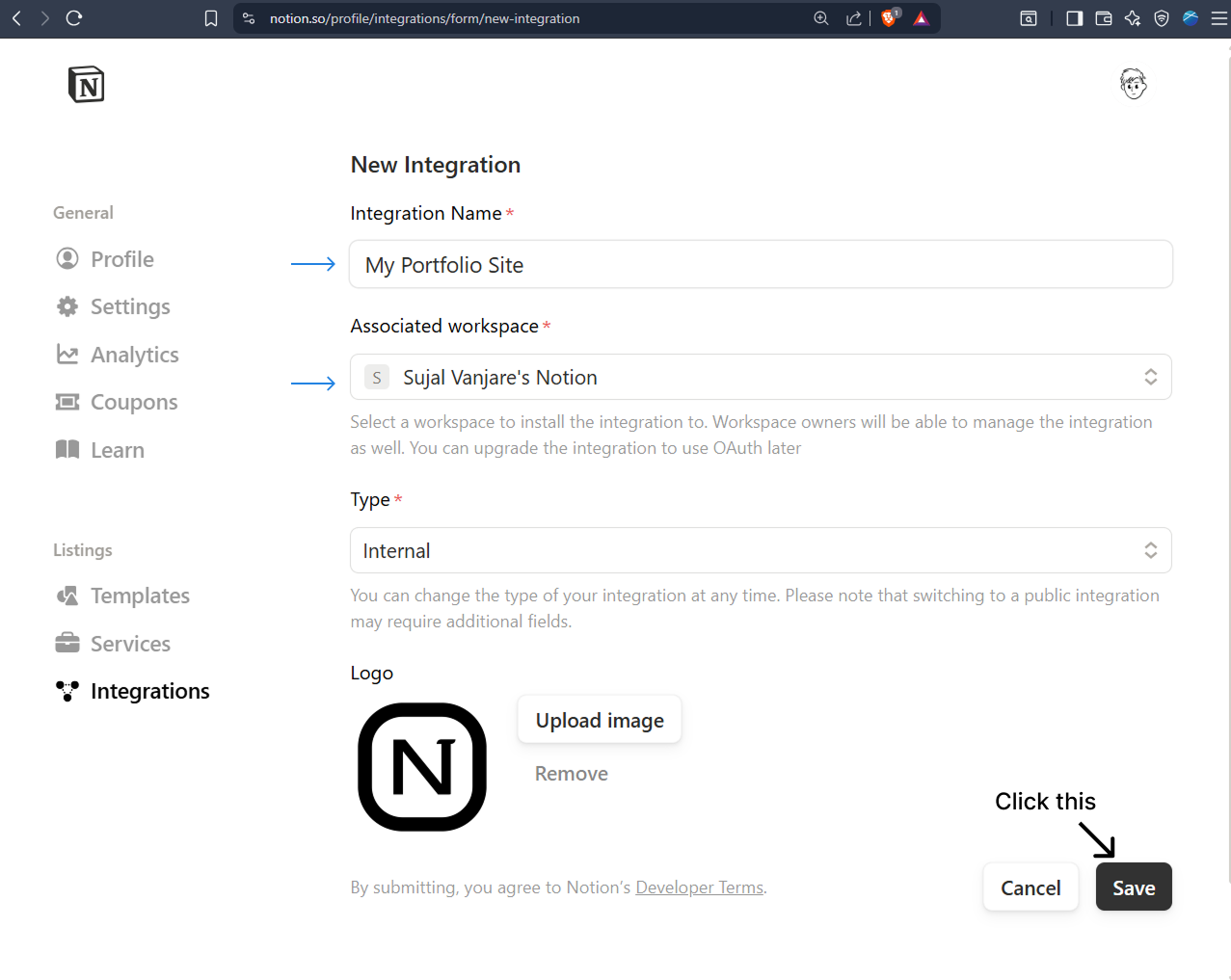The height and width of the screenshot is (980, 1231).
Task: Click the integration logo preview image
Action: 422,767
